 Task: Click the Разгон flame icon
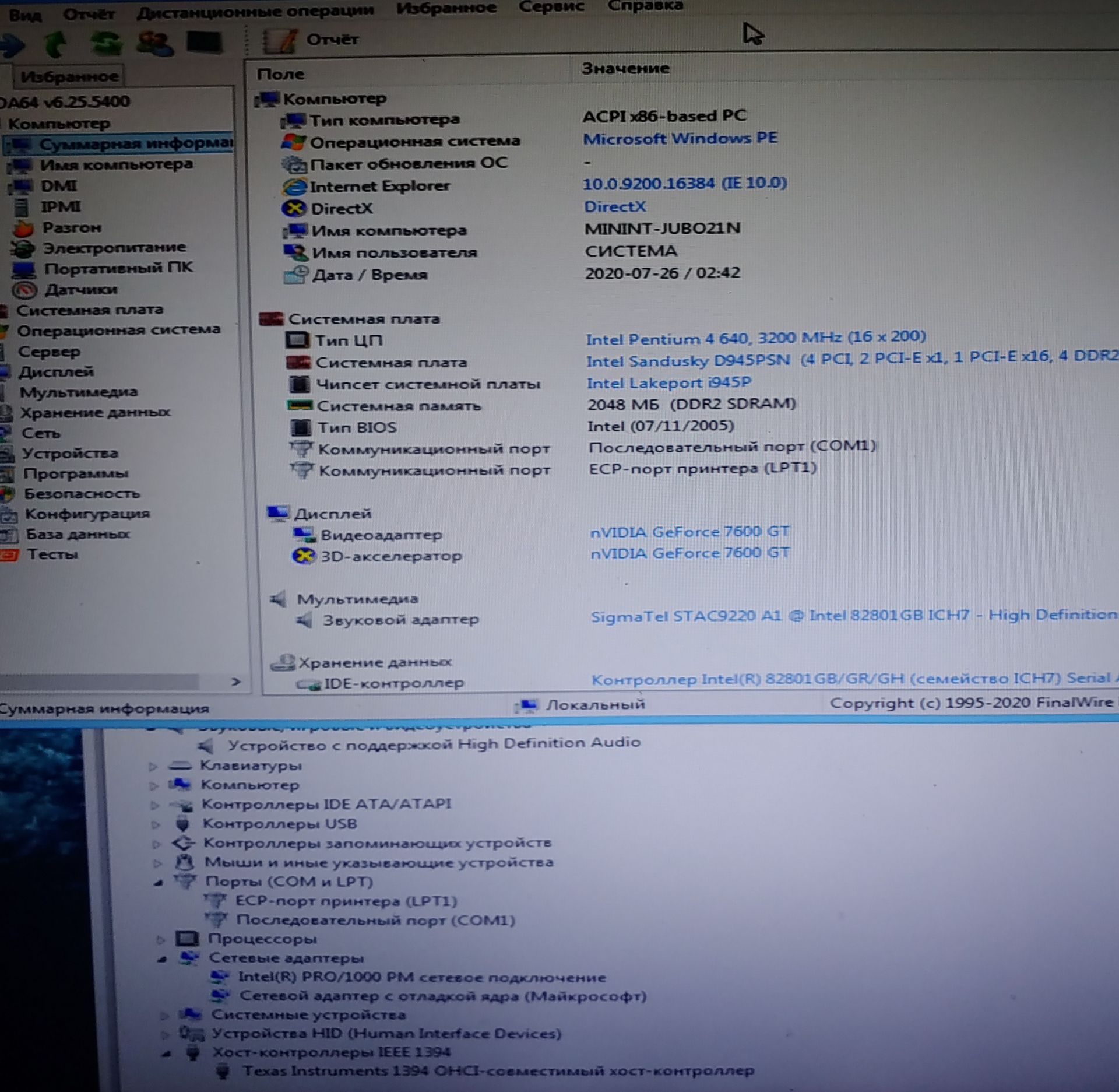[24, 228]
